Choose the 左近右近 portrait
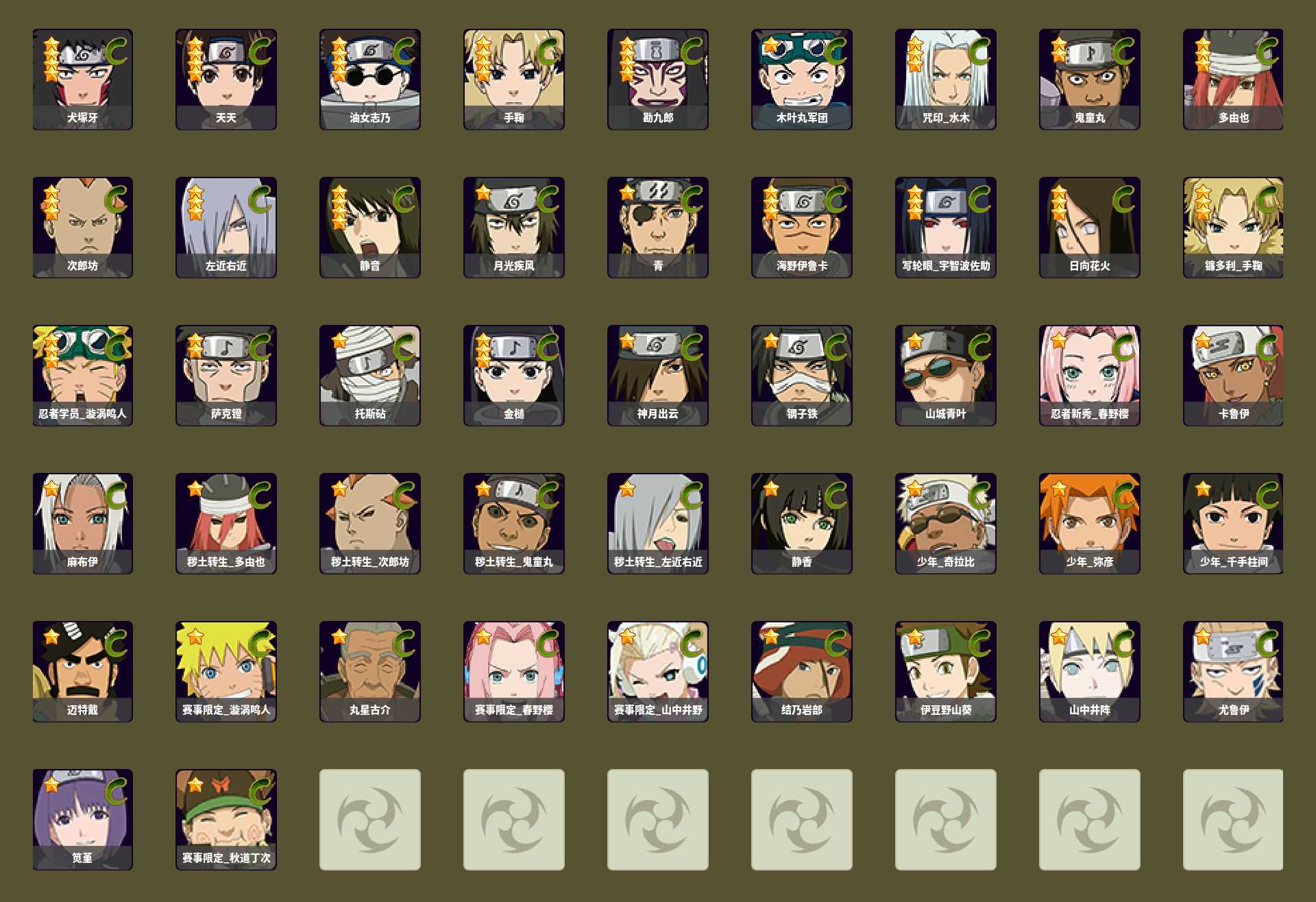 pos(226,228)
